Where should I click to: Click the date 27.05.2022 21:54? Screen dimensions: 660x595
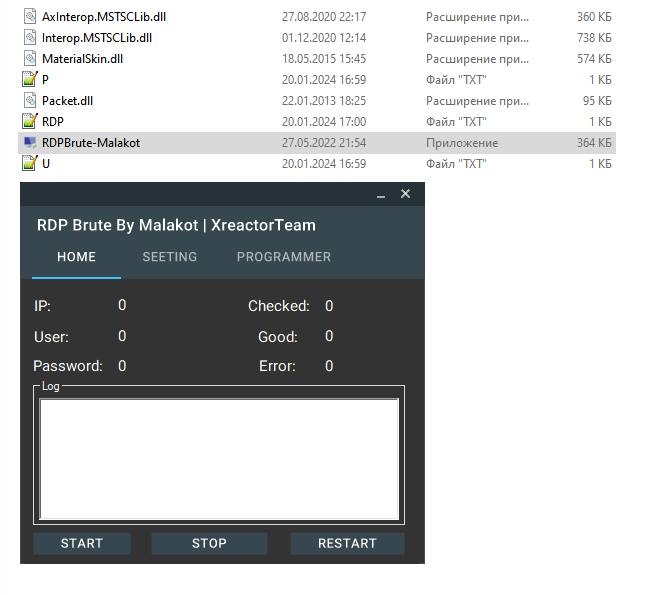coord(324,143)
